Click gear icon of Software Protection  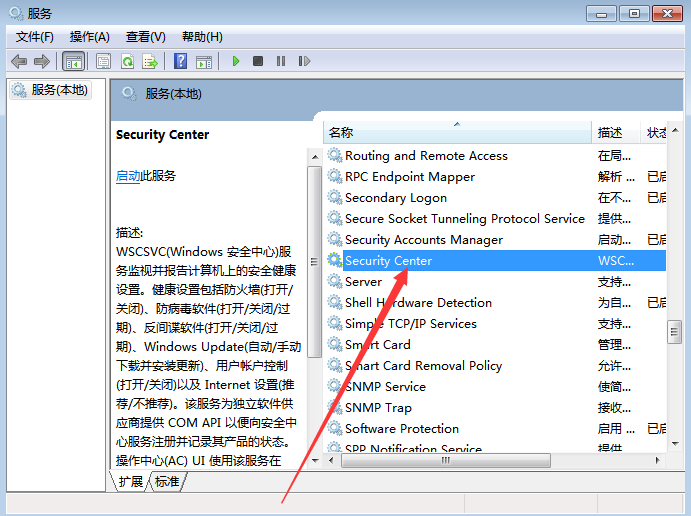tap(335, 428)
